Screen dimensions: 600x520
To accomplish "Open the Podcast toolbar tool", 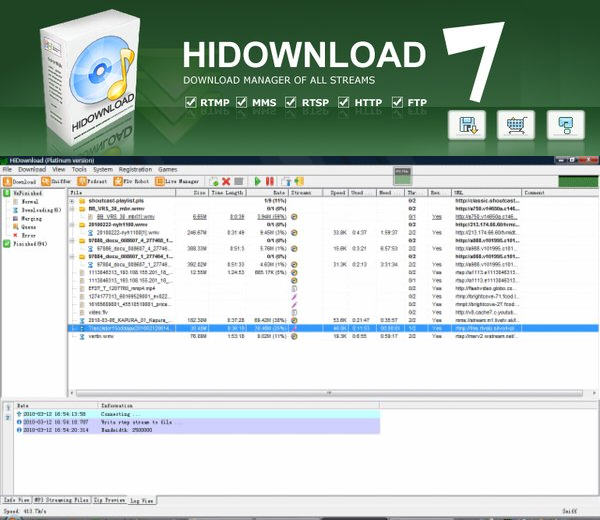I will click(x=92, y=181).
